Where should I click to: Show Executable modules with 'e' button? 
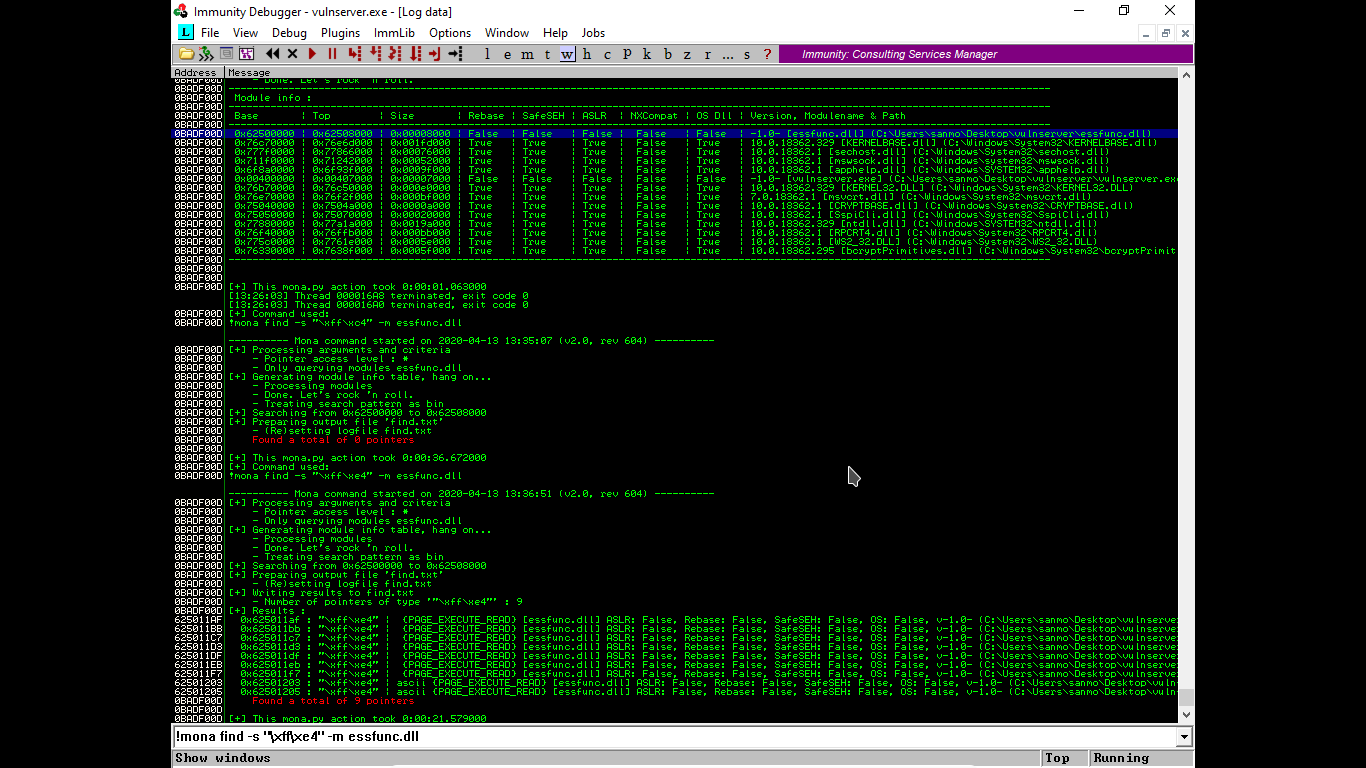click(x=507, y=54)
